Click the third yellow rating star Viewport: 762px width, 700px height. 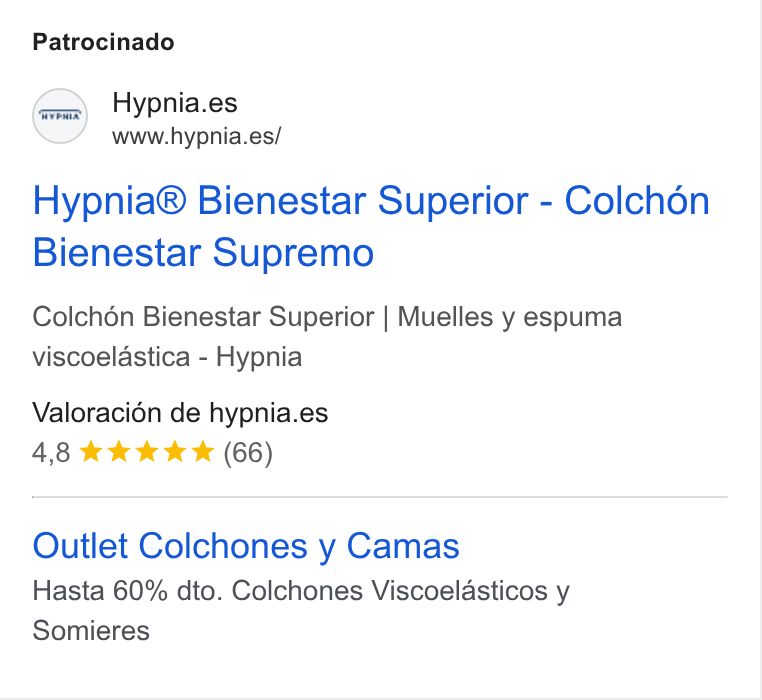[x=146, y=452]
